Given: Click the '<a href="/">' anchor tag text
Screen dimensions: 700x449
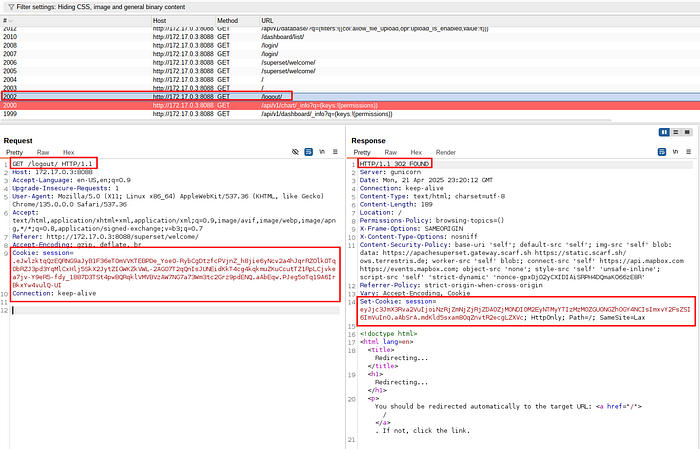Looking at the screenshot, I should tap(619, 407).
